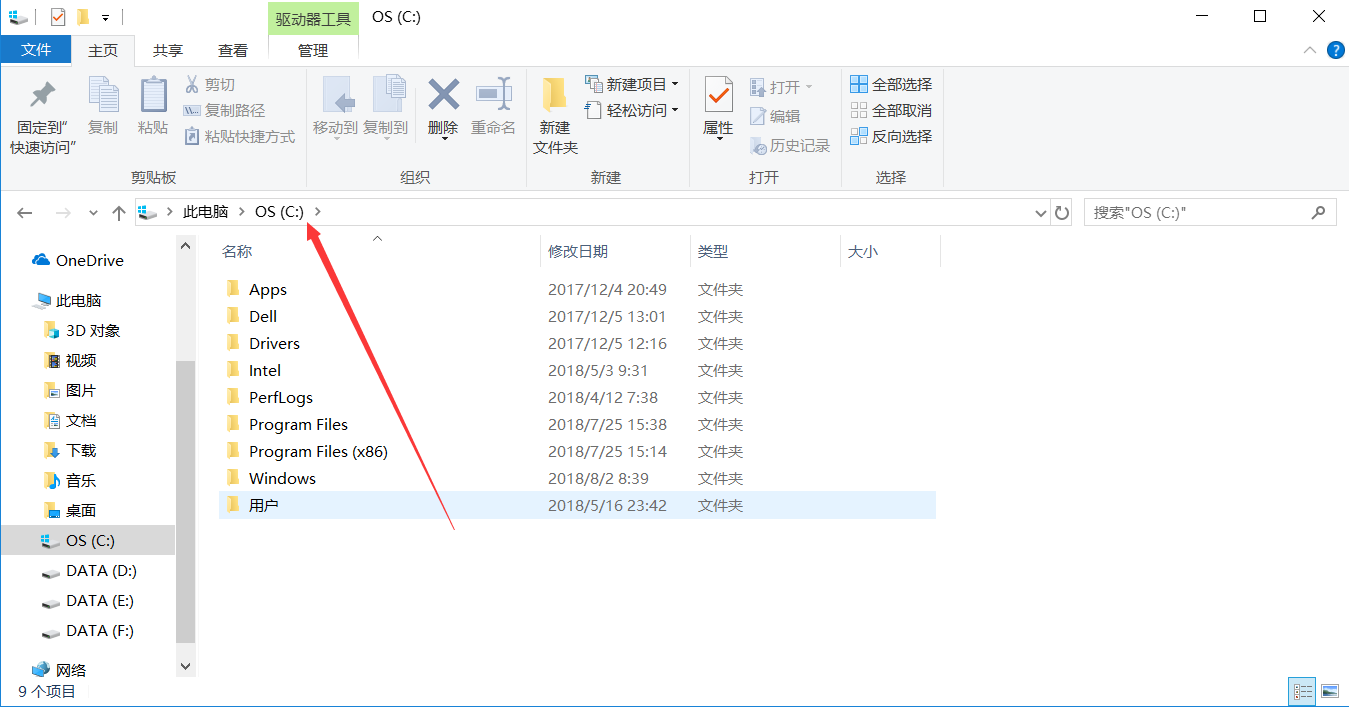This screenshot has width=1349, height=707.
Task: Open Properties via the 属性 icon
Action: point(718,105)
